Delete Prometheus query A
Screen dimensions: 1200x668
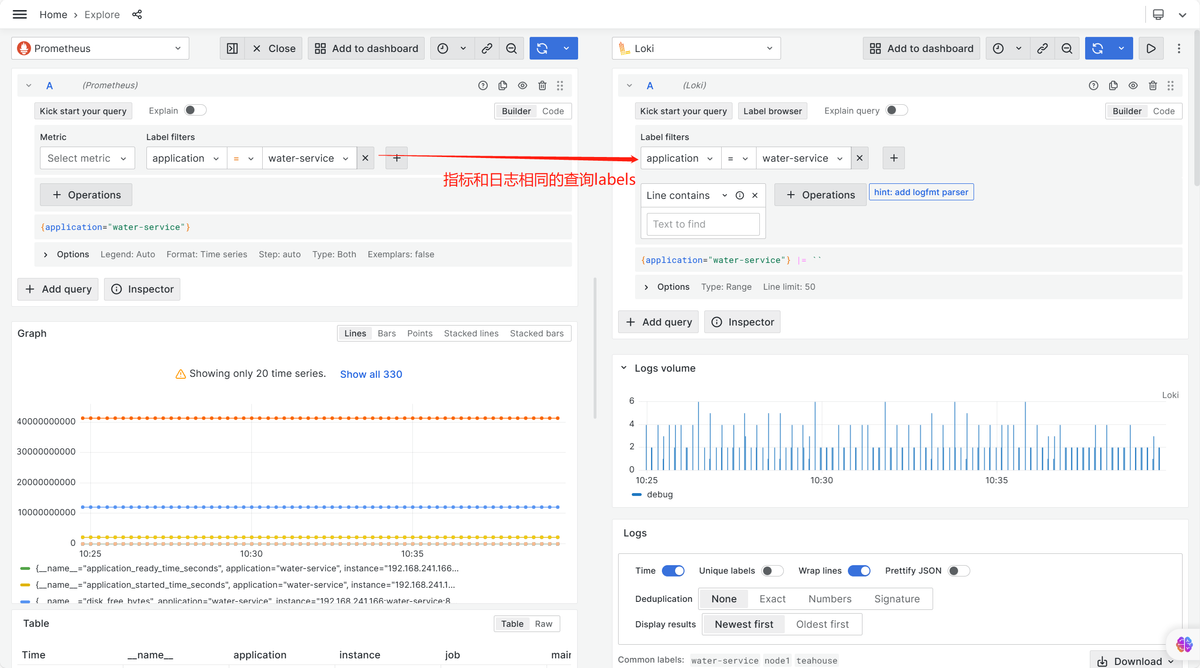pos(542,86)
